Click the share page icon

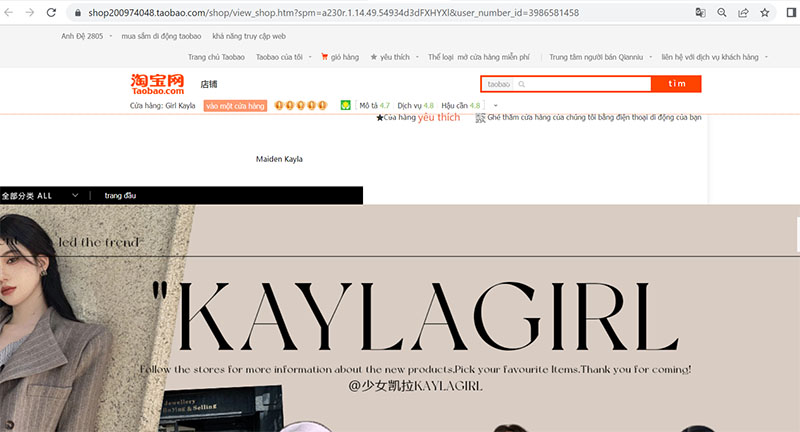(x=743, y=13)
